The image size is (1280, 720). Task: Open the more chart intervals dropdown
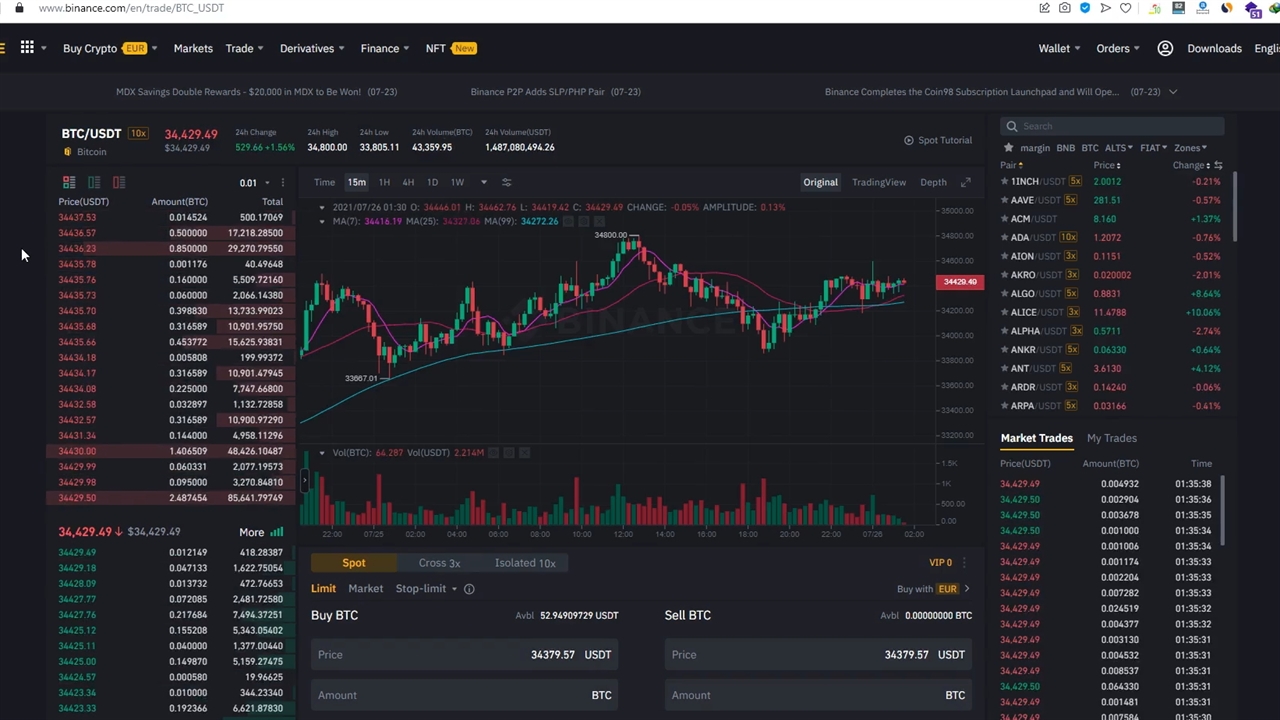pos(484,182)
